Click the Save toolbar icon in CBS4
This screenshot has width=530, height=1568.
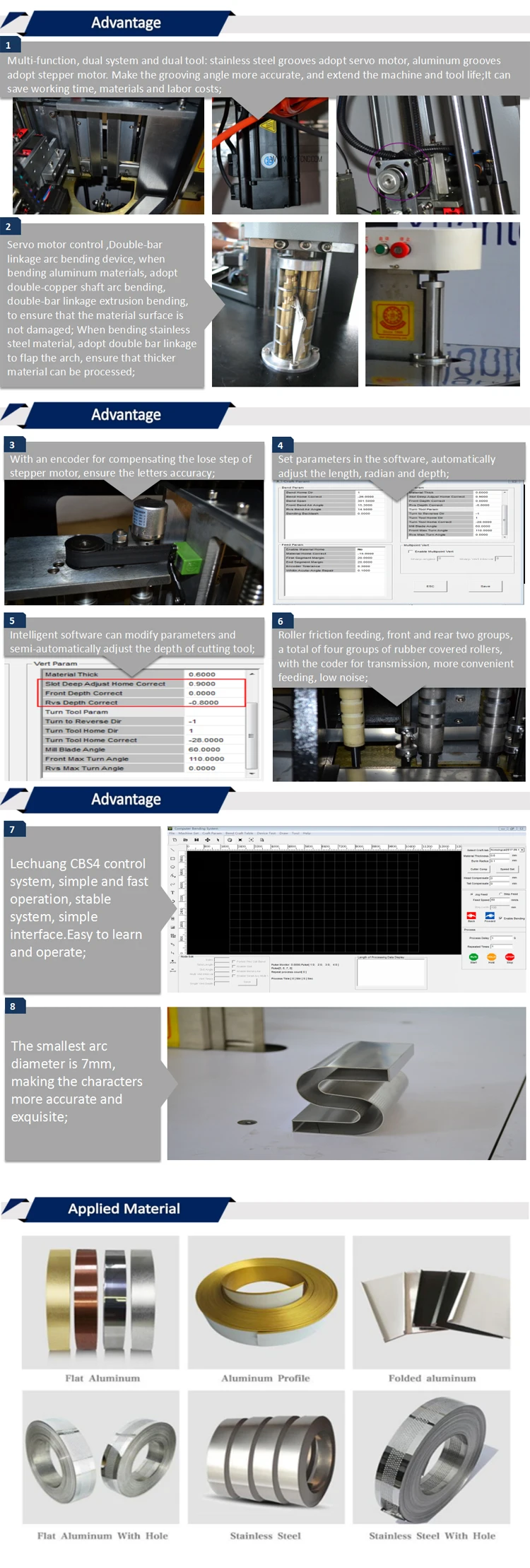pos(196,840)
